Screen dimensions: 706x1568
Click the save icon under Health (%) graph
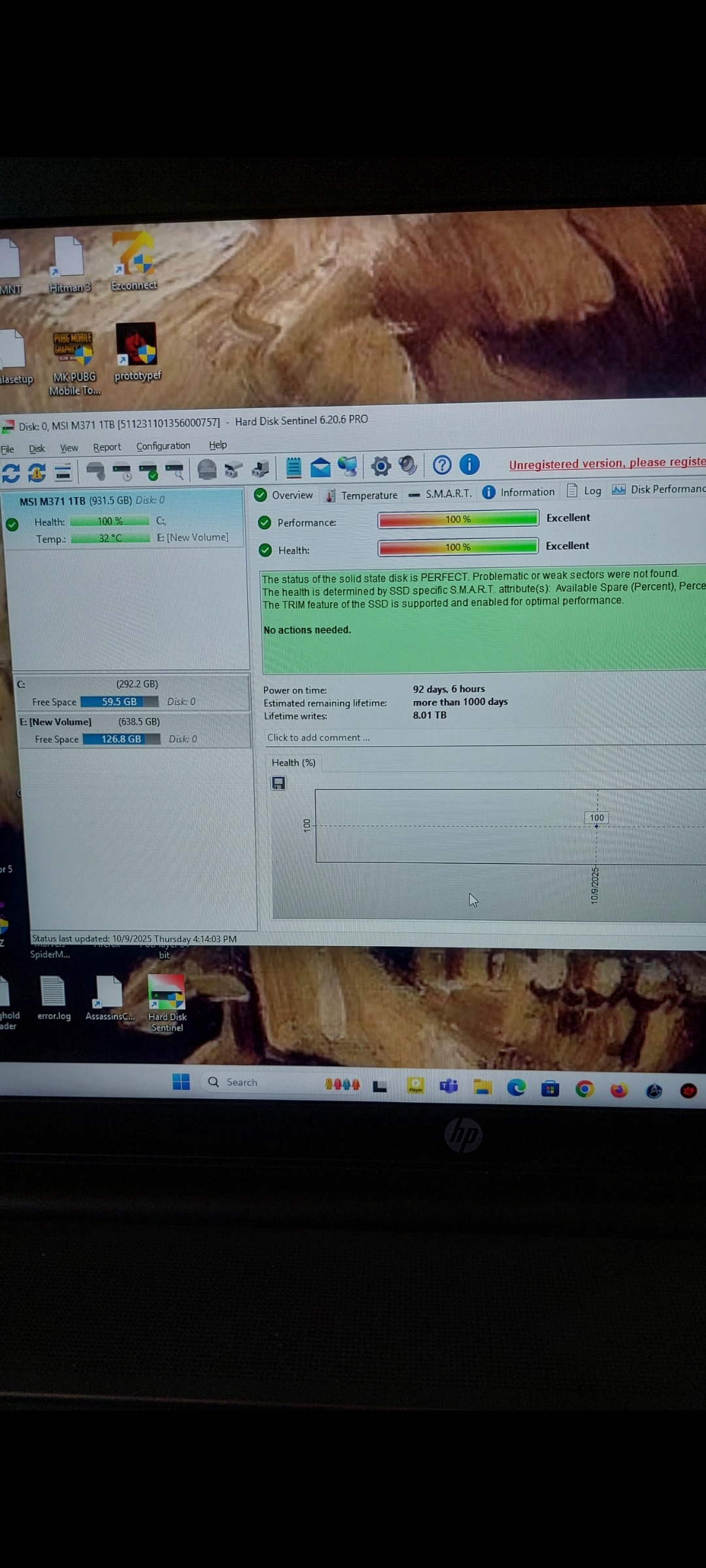coord(278,783)
